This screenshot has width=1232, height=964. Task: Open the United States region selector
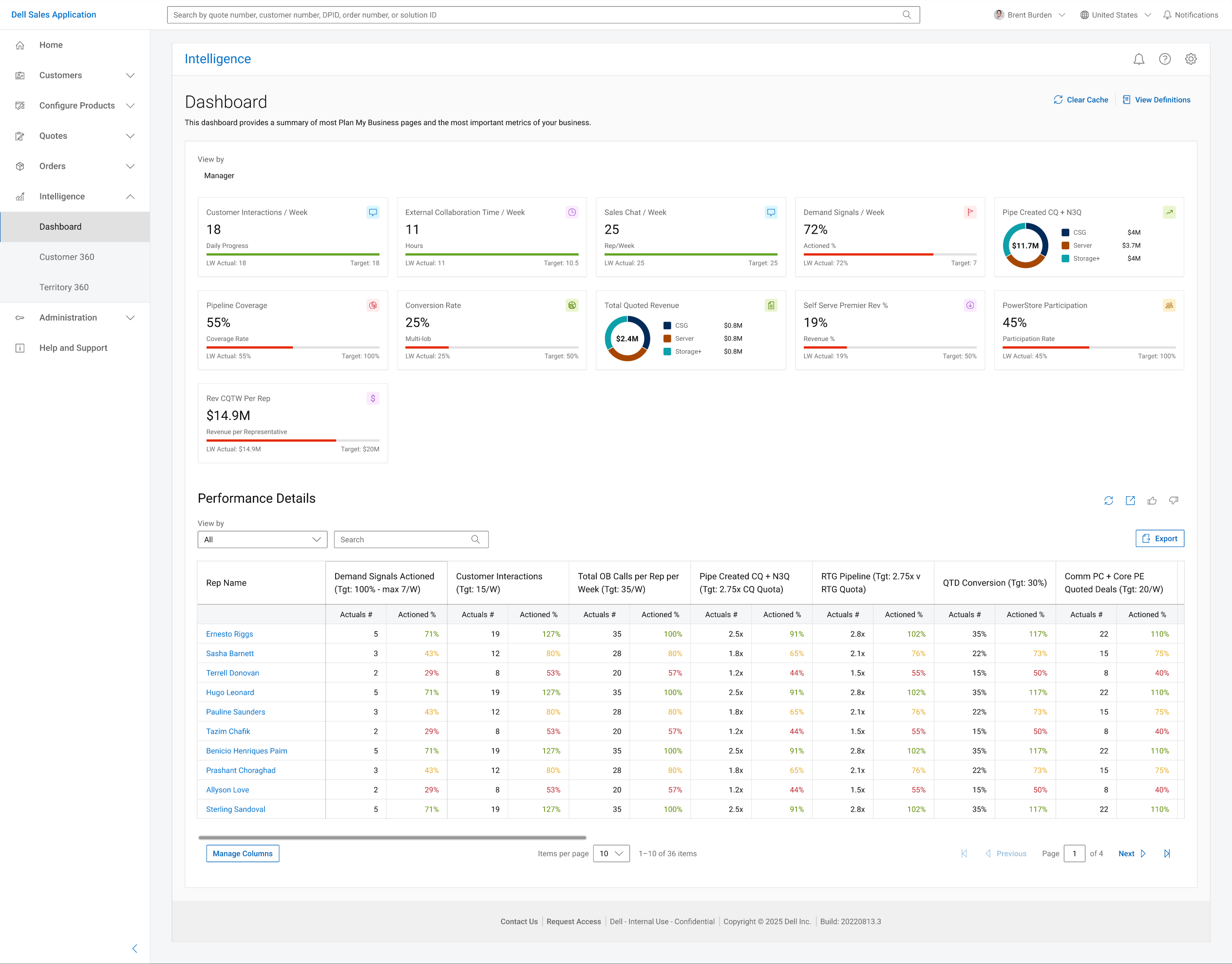1115,15
